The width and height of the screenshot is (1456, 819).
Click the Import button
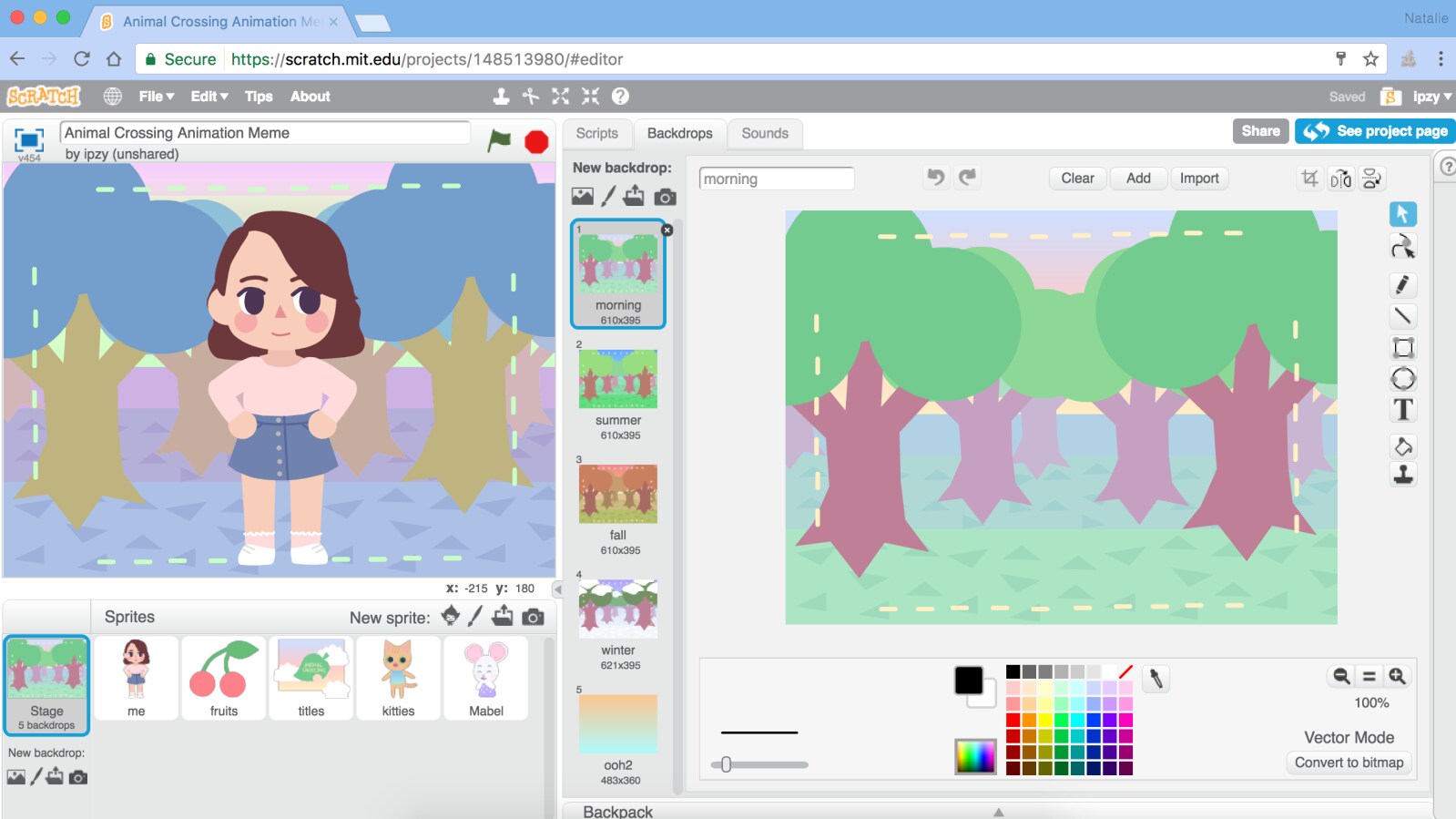click(1199, 179)
